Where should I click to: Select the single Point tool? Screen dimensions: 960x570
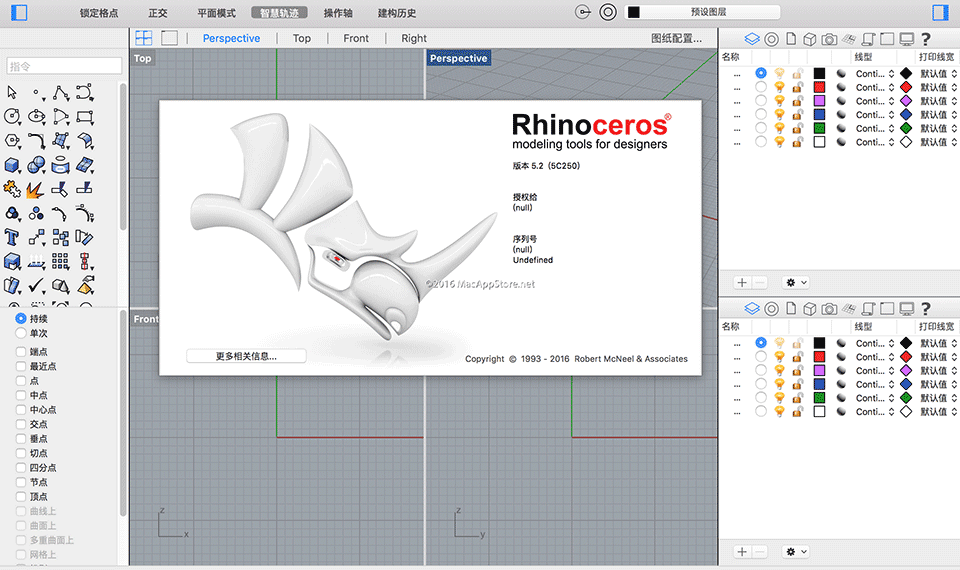click(37, 92)
